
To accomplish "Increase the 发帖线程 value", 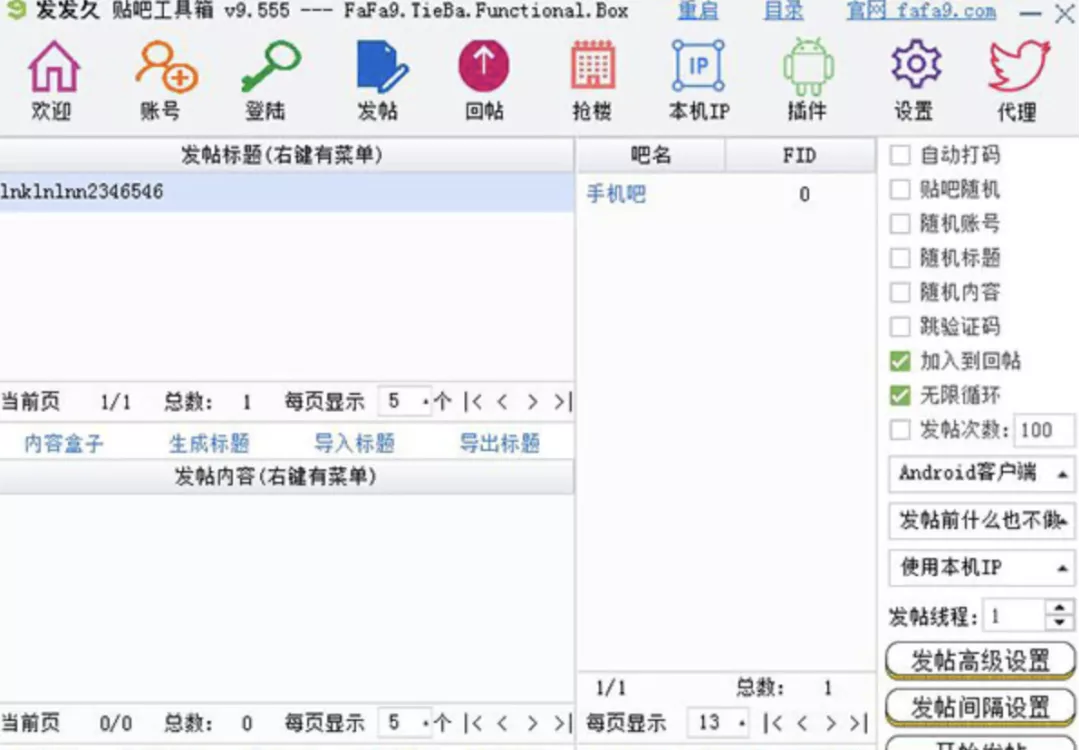I will 1060,608.
